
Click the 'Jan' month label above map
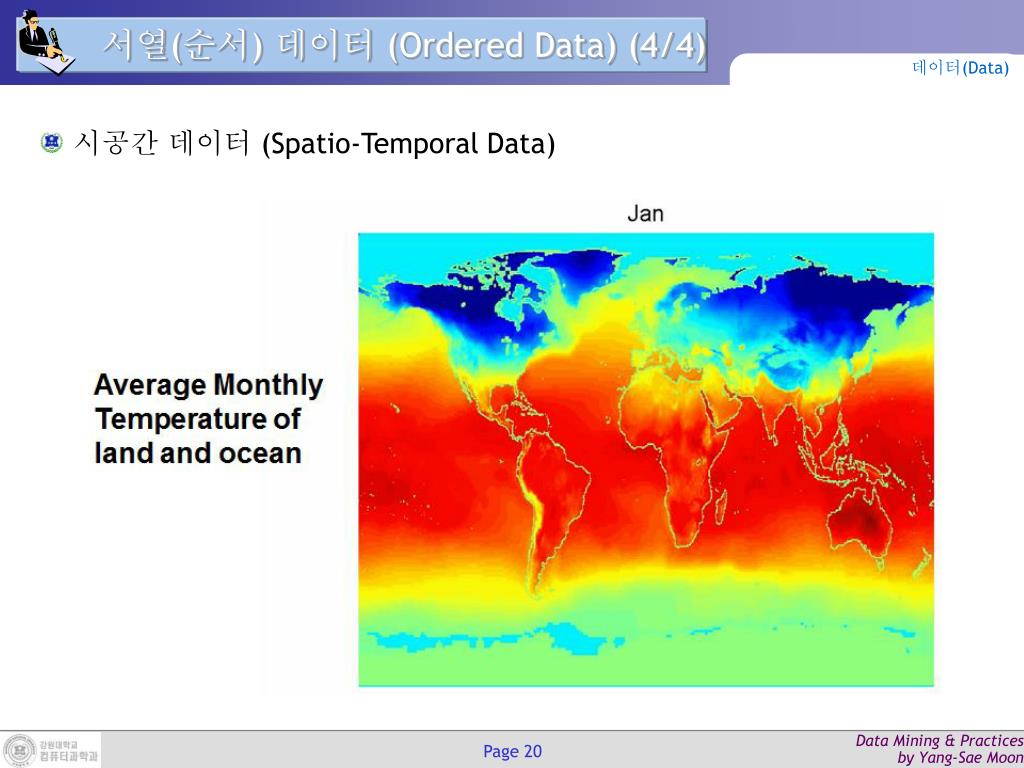645,214
